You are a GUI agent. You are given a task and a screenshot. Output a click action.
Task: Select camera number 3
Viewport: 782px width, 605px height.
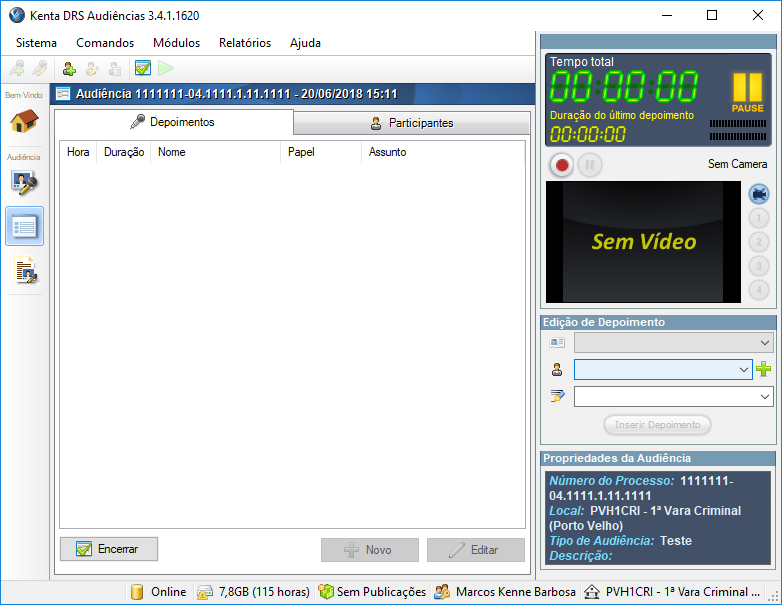click(759, 266)
